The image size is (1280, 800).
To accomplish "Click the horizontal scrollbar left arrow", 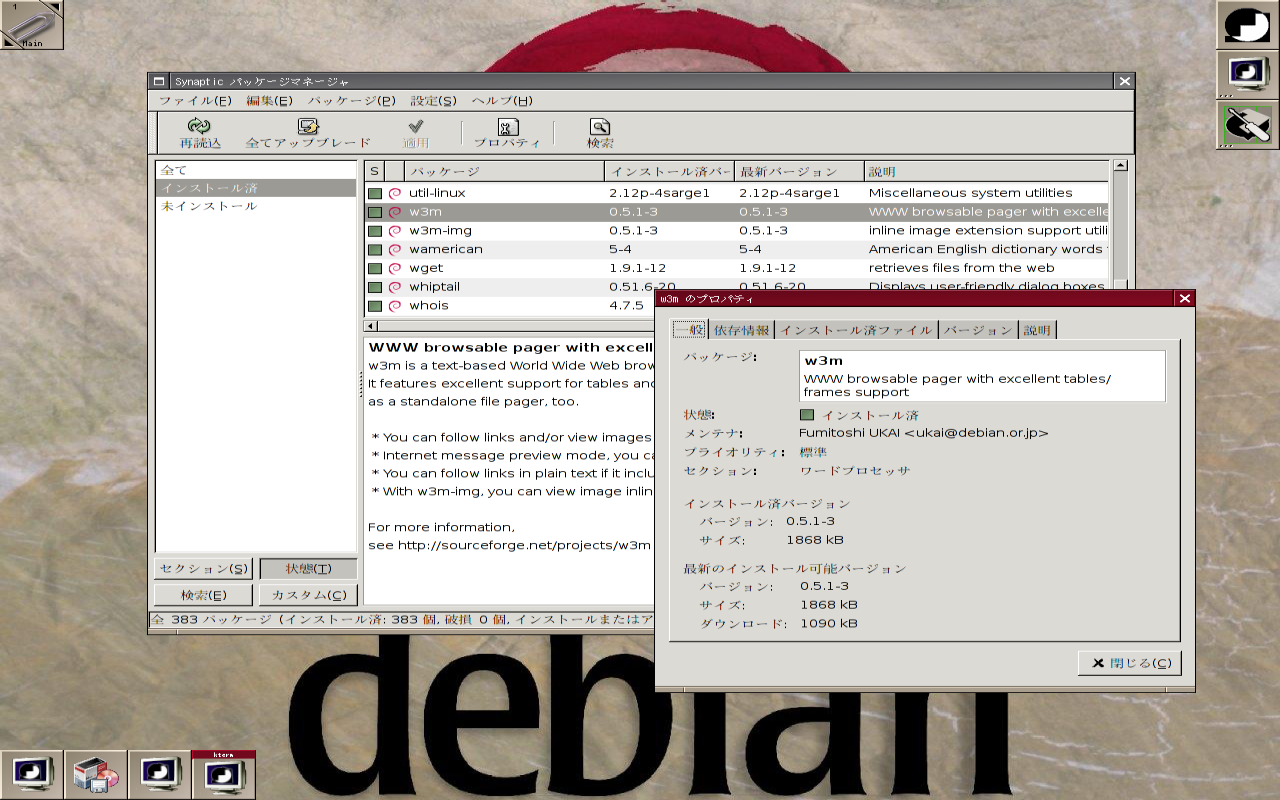I will click(x=371, y=326).
